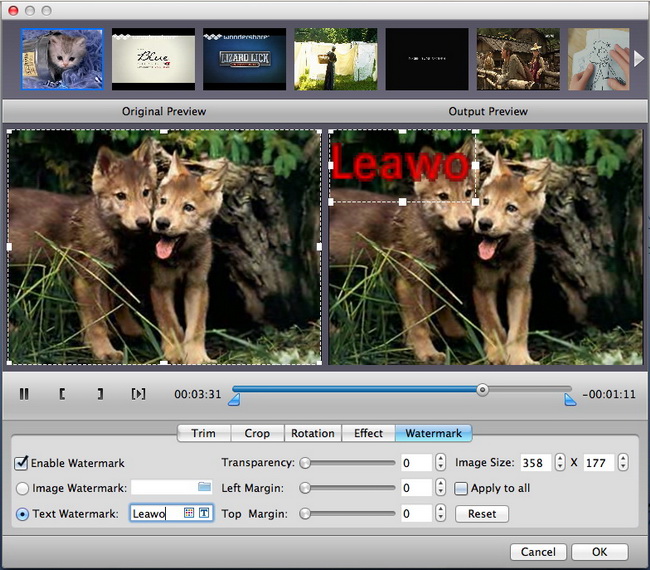
Task: Select the Lizard Lick video thumbnail
Action: point(245,59)
